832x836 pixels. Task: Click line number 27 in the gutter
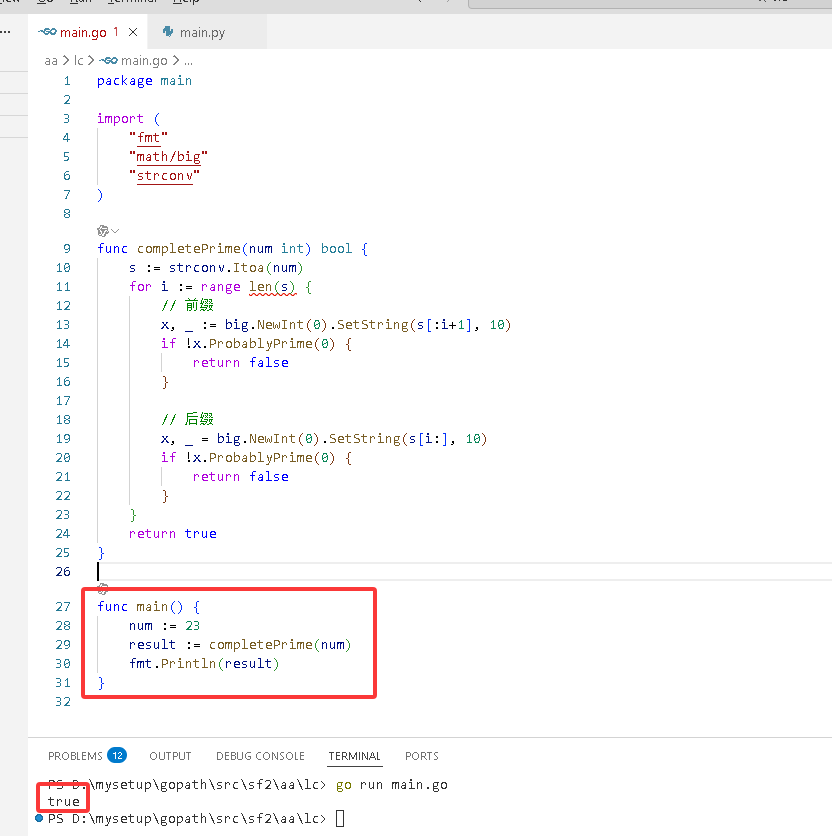(63, 607)
